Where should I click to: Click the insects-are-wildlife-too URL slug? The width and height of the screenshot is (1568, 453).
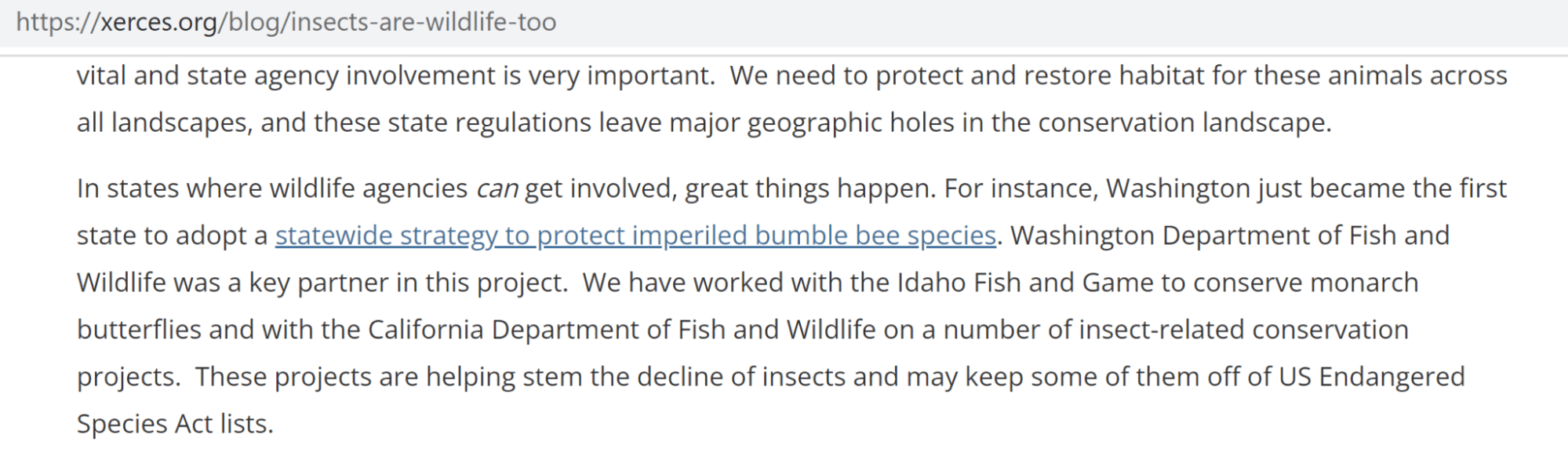[424, 22]
